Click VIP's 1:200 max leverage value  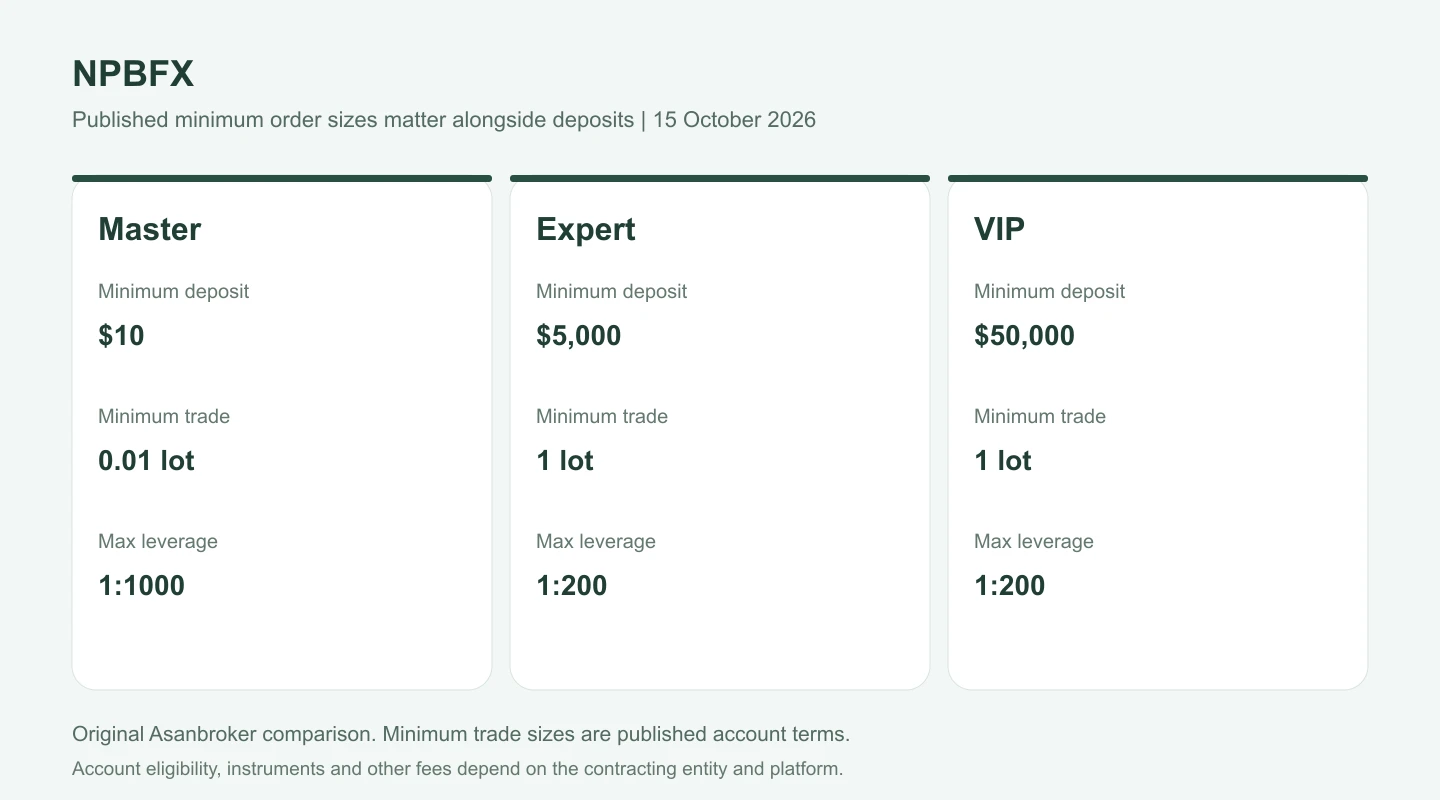point(1009,585)
